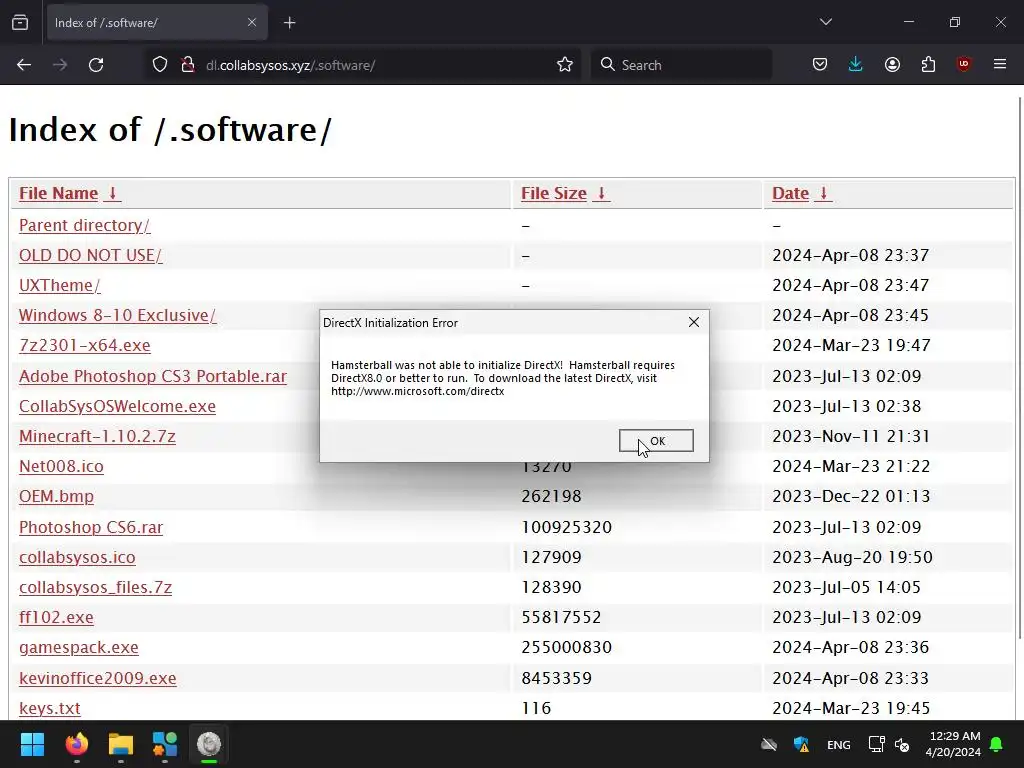Select the Index of /.software/ tab
This screenshot has height=768, width=1024.
click(x=157, y=23)
